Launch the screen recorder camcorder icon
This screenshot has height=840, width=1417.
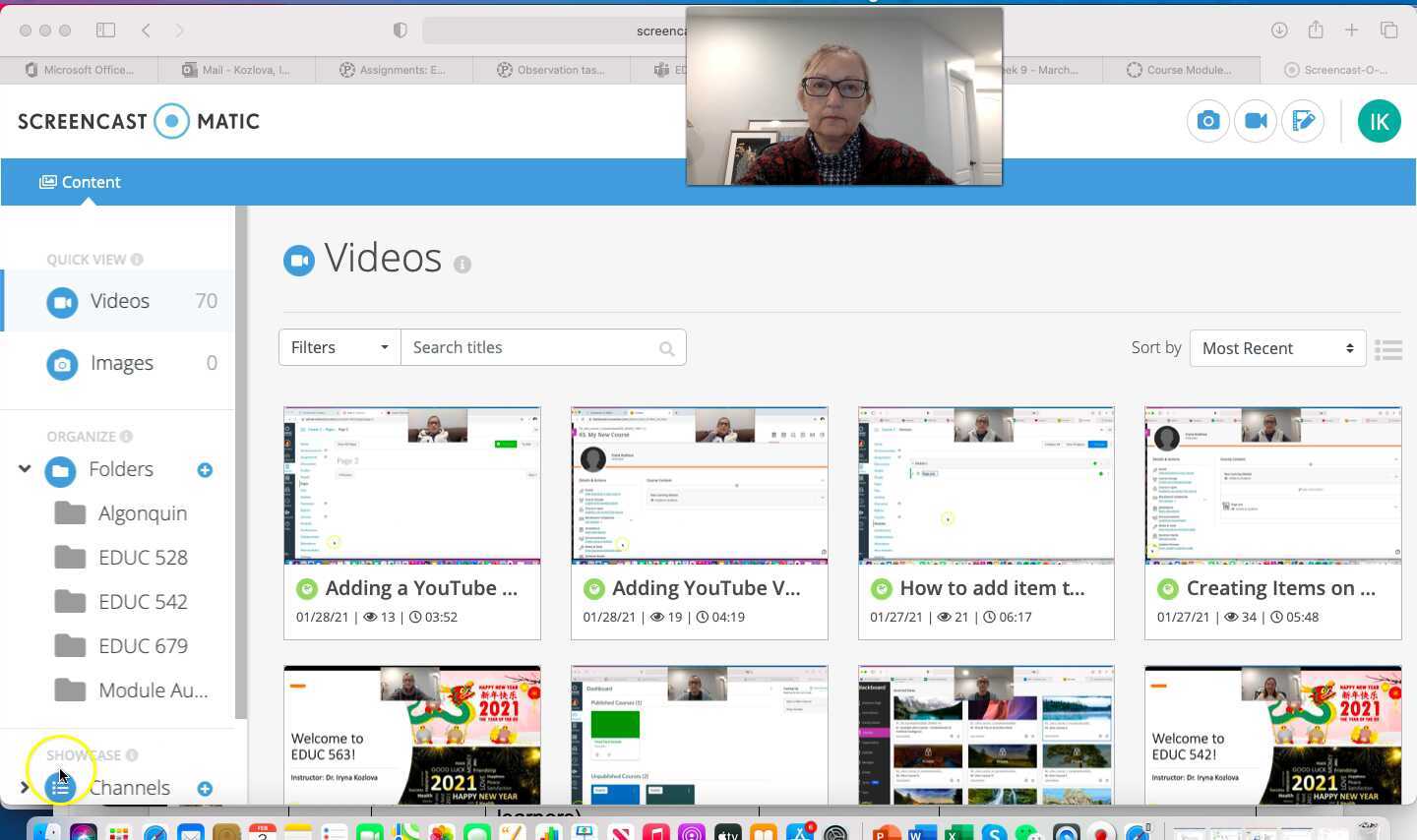point(1256,121)
